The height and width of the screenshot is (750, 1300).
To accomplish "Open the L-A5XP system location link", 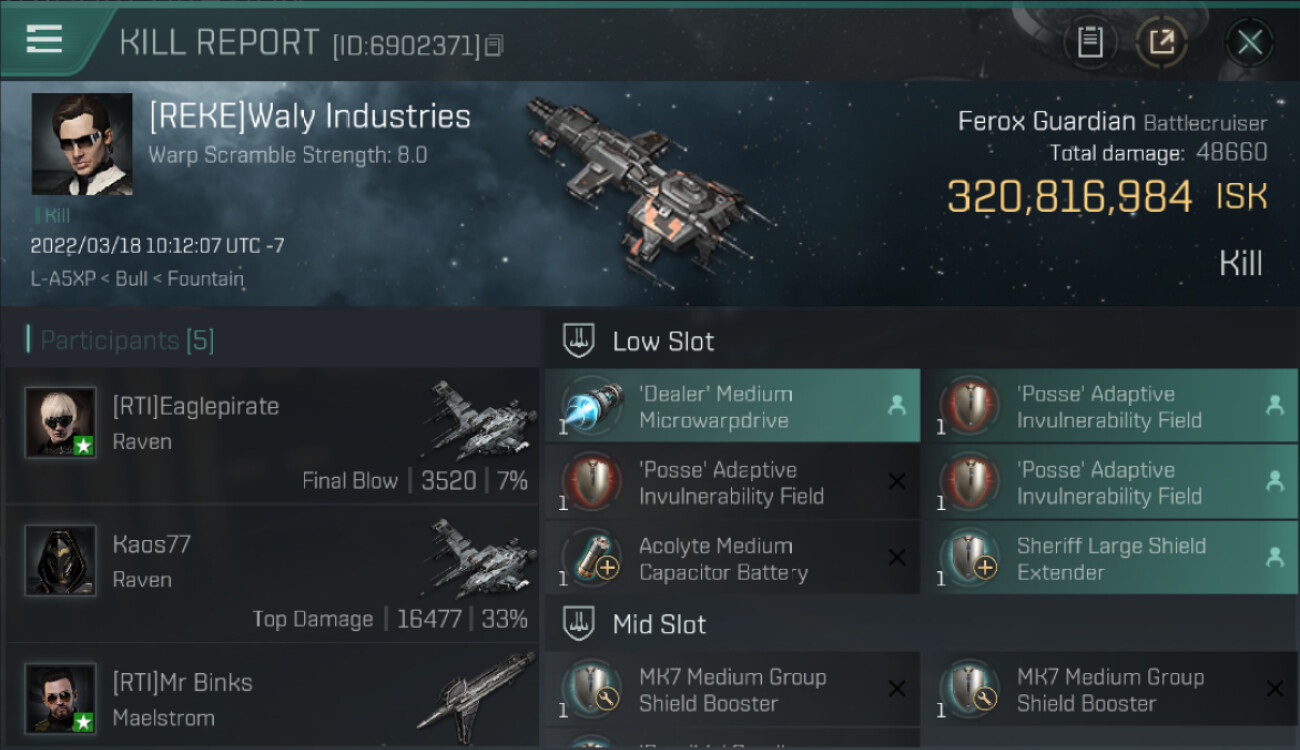I will (x=60, y=279).
